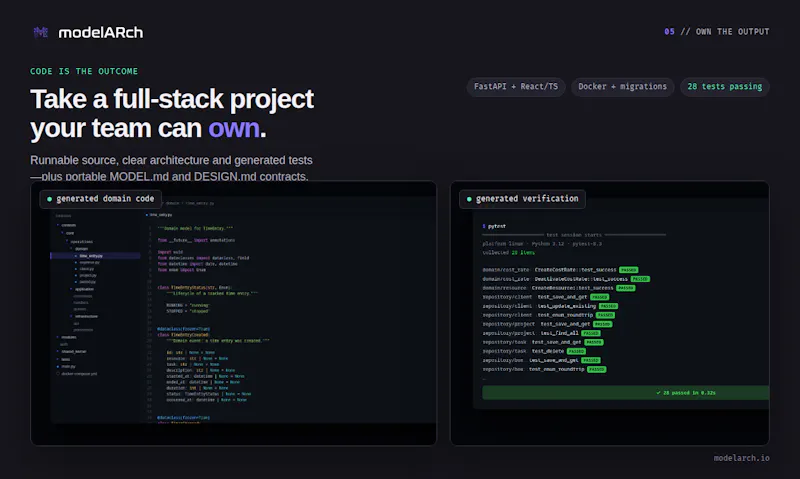
Task: Click the 'generated verification' badge
Action: coord(522,199)
